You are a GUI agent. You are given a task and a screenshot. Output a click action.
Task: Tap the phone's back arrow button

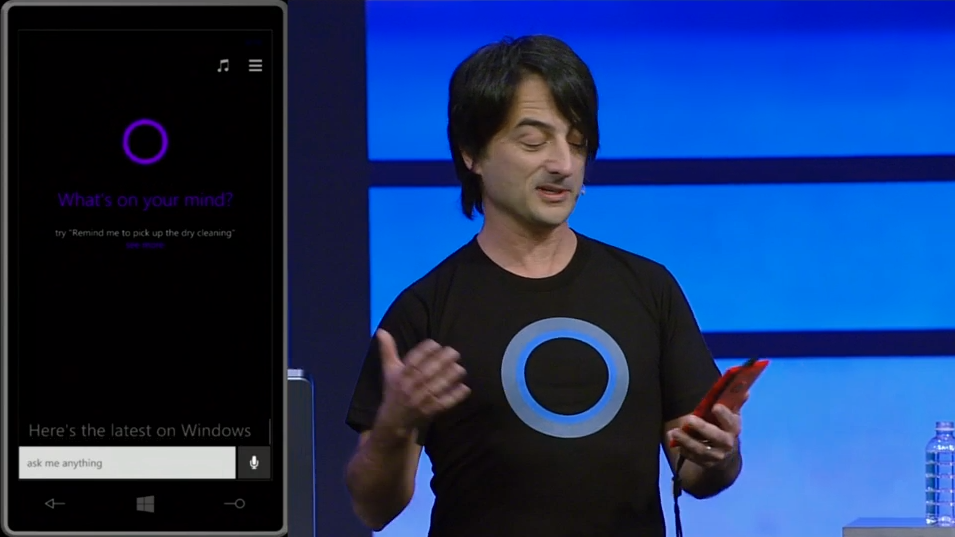[55, 504]
